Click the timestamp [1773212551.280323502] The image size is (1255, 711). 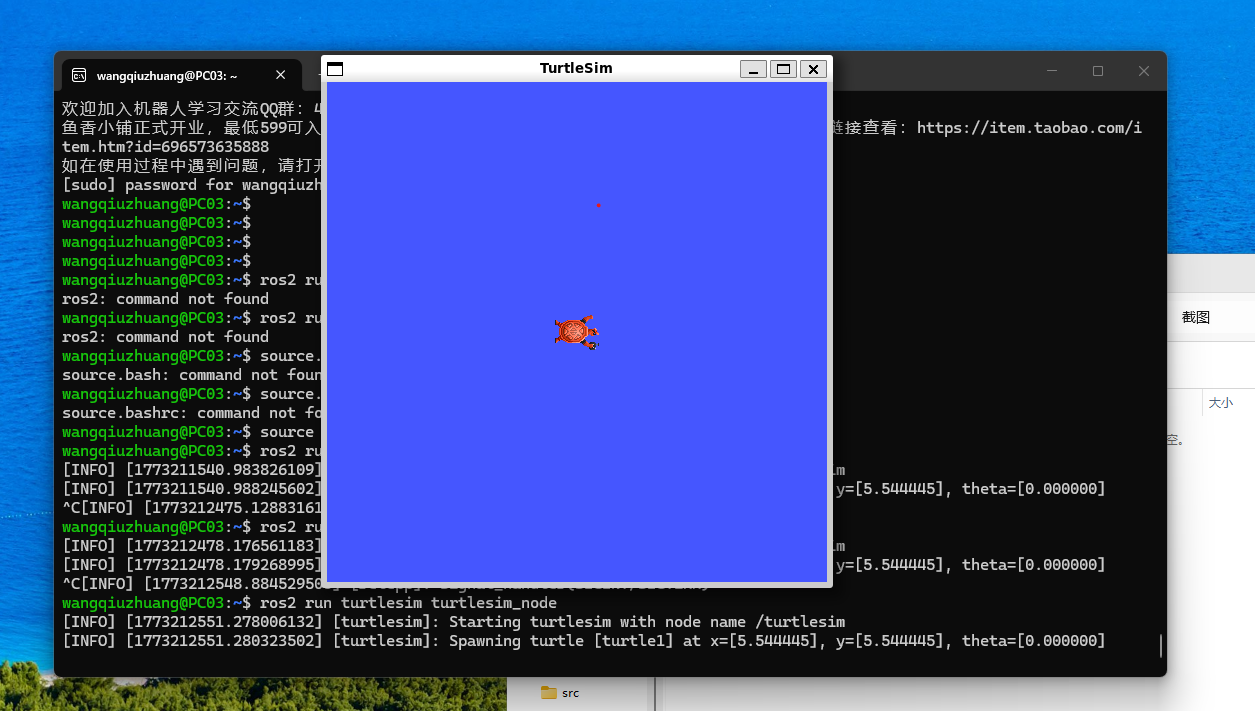tap(224, 641)
